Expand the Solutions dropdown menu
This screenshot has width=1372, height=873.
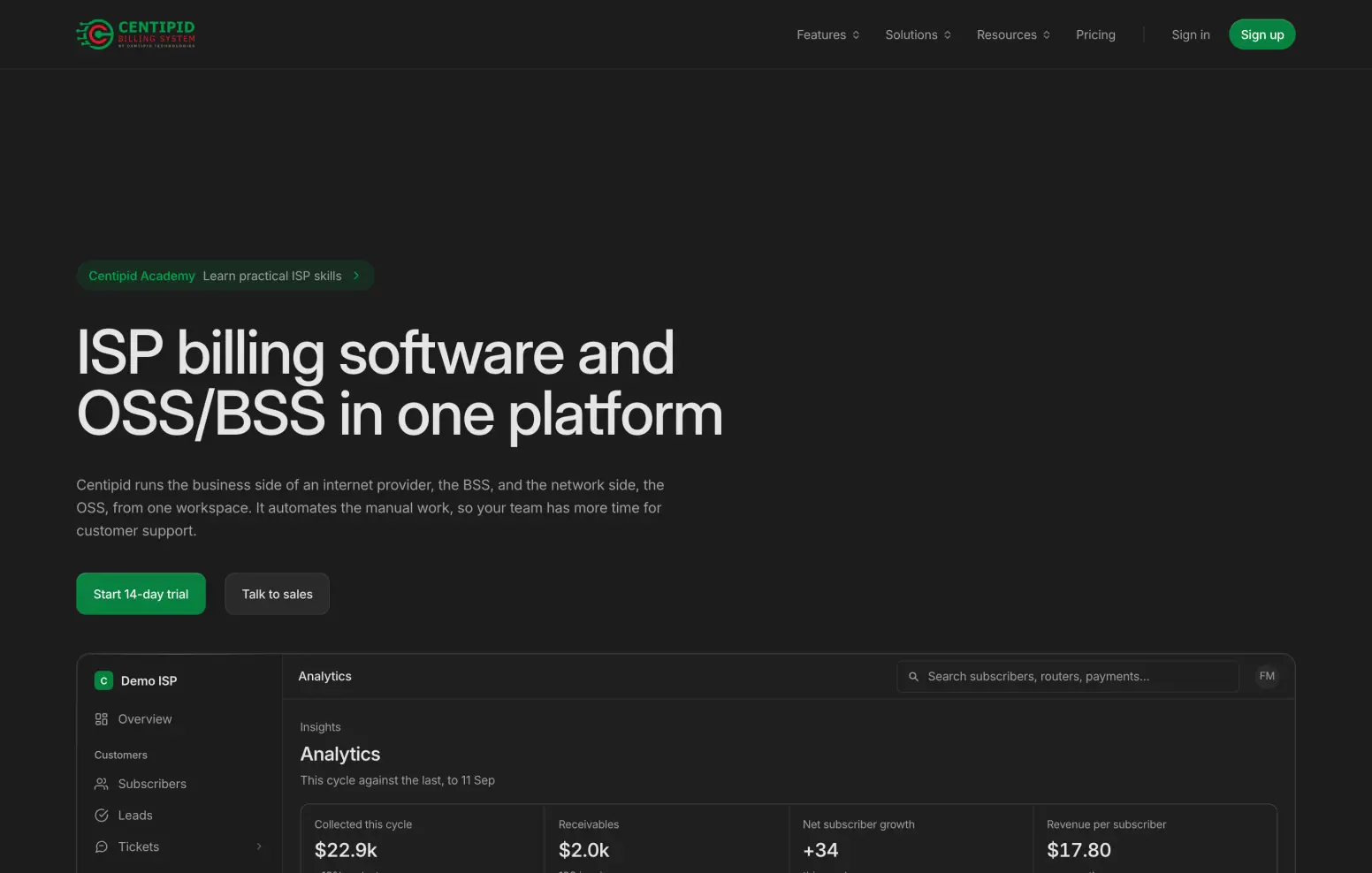point(918,34)
